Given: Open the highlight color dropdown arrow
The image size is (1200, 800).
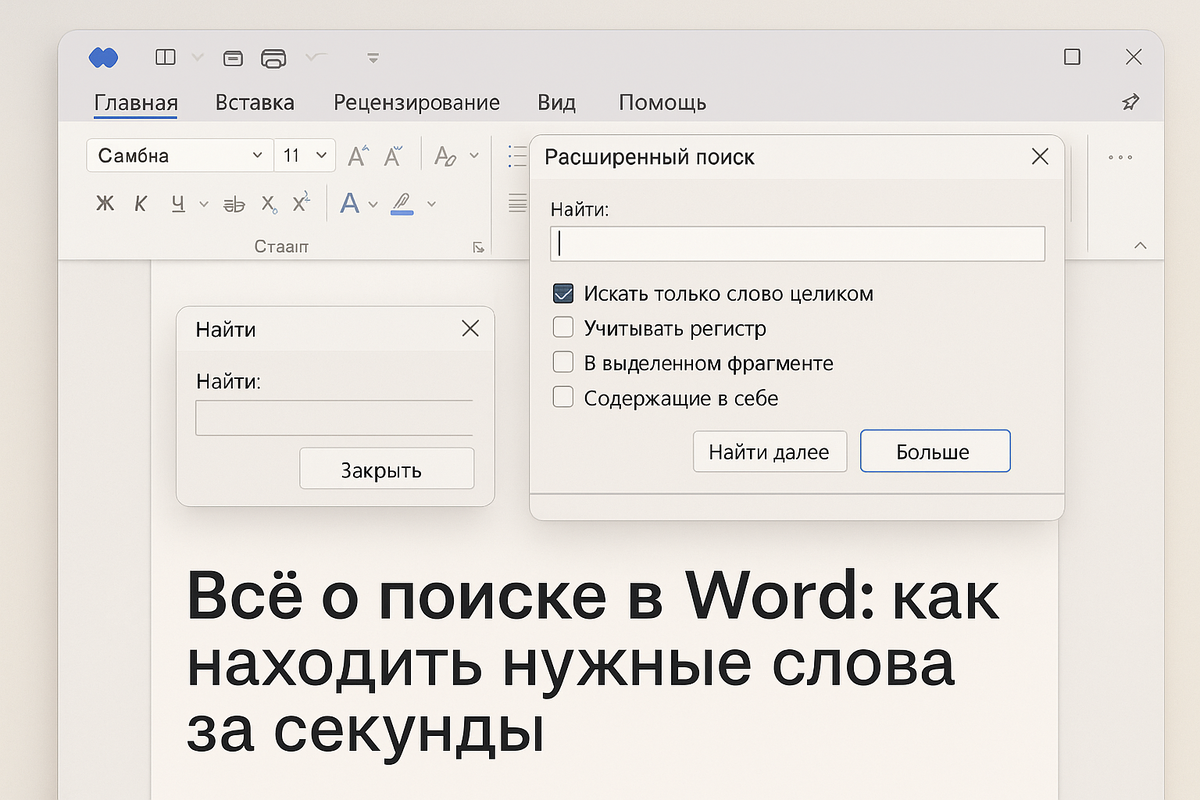Looking at the screenshot, I should 432,204.
